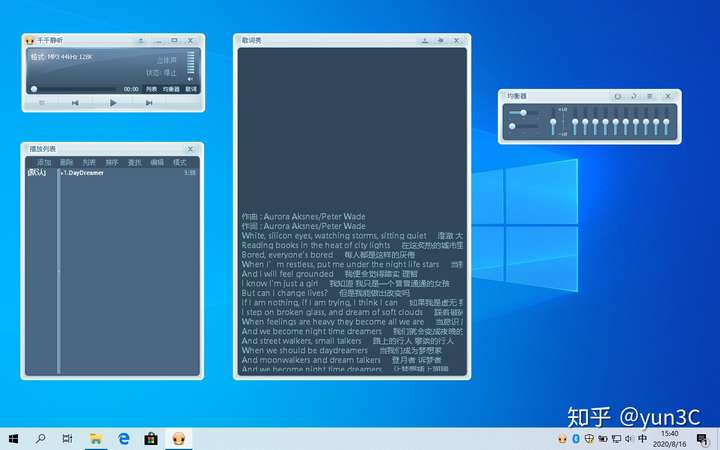The image size is (720, 450).
Task: Toggle the 均衡器 equalizer window button
Action: point(171,89)
